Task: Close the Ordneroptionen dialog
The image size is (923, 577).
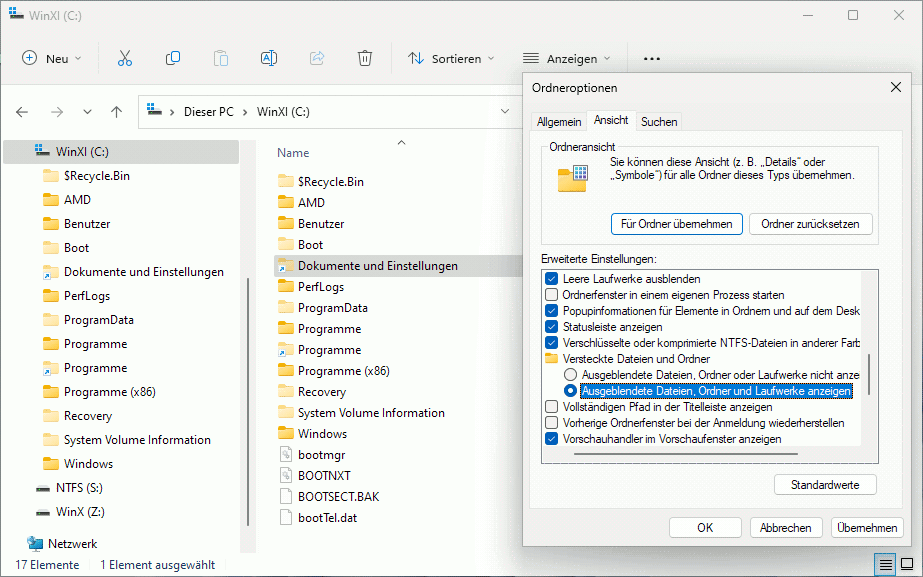Action: (x=896, y=87)
